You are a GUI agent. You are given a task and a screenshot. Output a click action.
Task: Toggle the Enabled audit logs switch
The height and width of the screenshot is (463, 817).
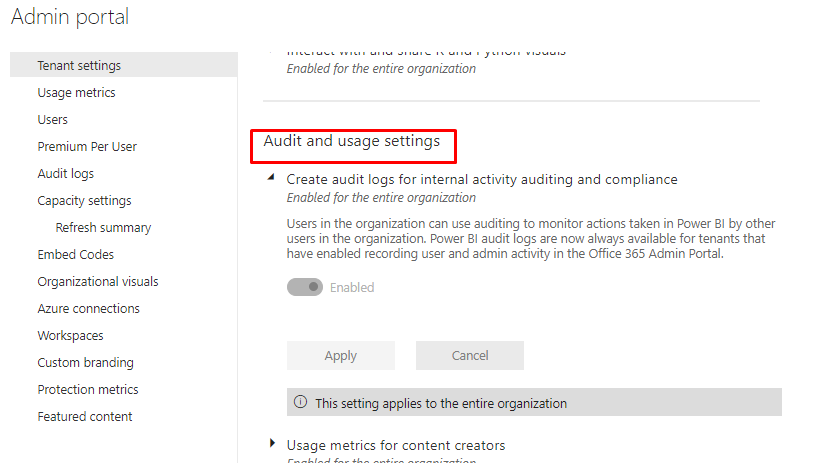click(305, 287)
